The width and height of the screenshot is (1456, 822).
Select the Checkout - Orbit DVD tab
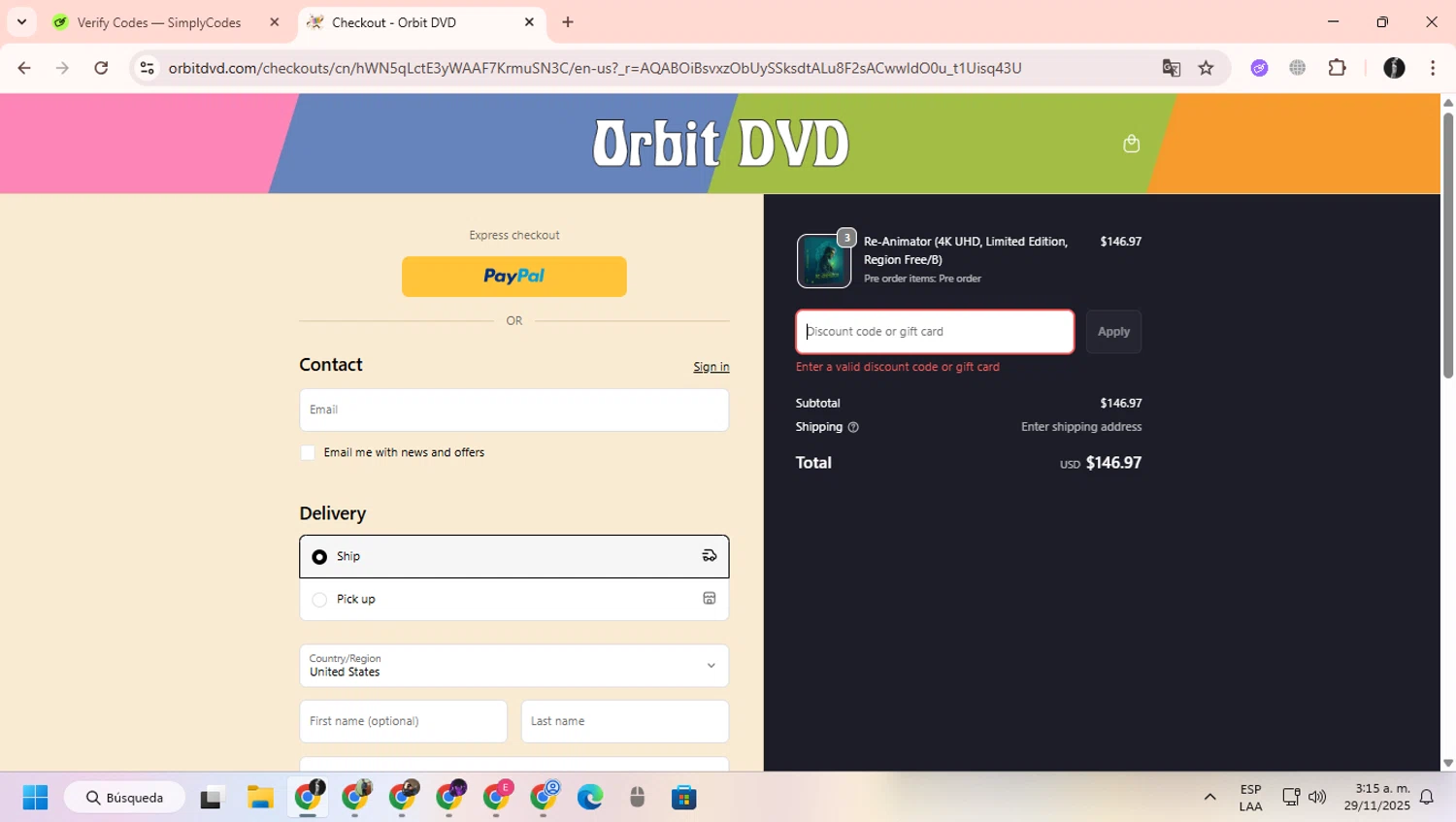pos(394,22)
